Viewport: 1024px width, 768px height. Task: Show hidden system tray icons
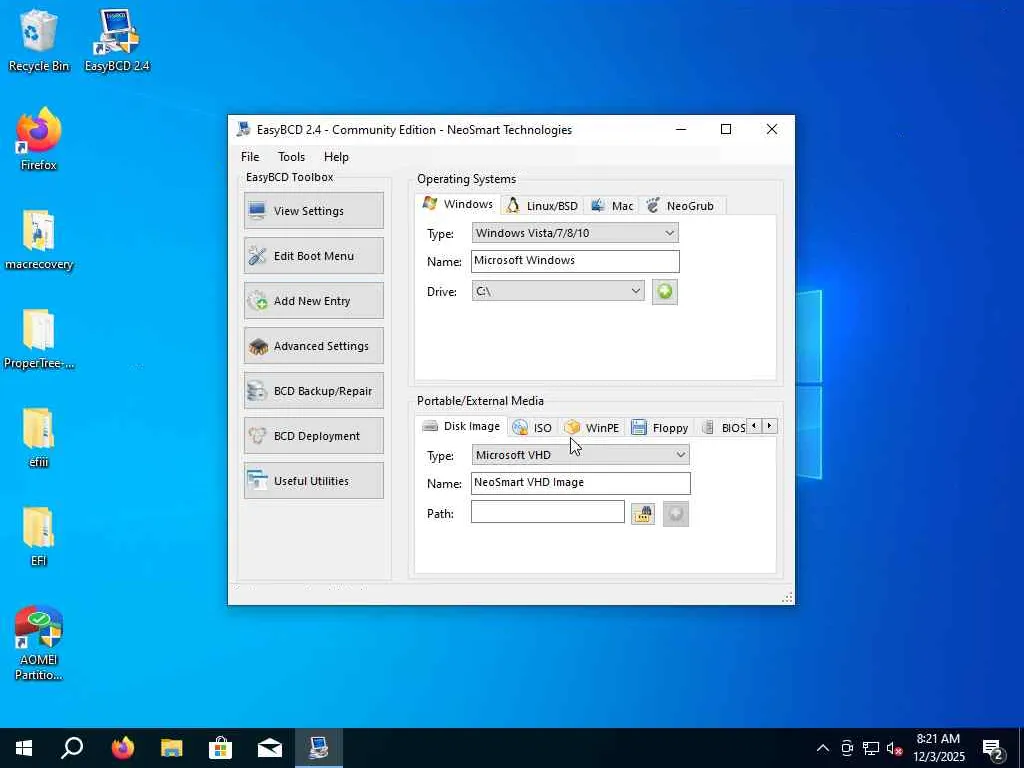point(823,748)
